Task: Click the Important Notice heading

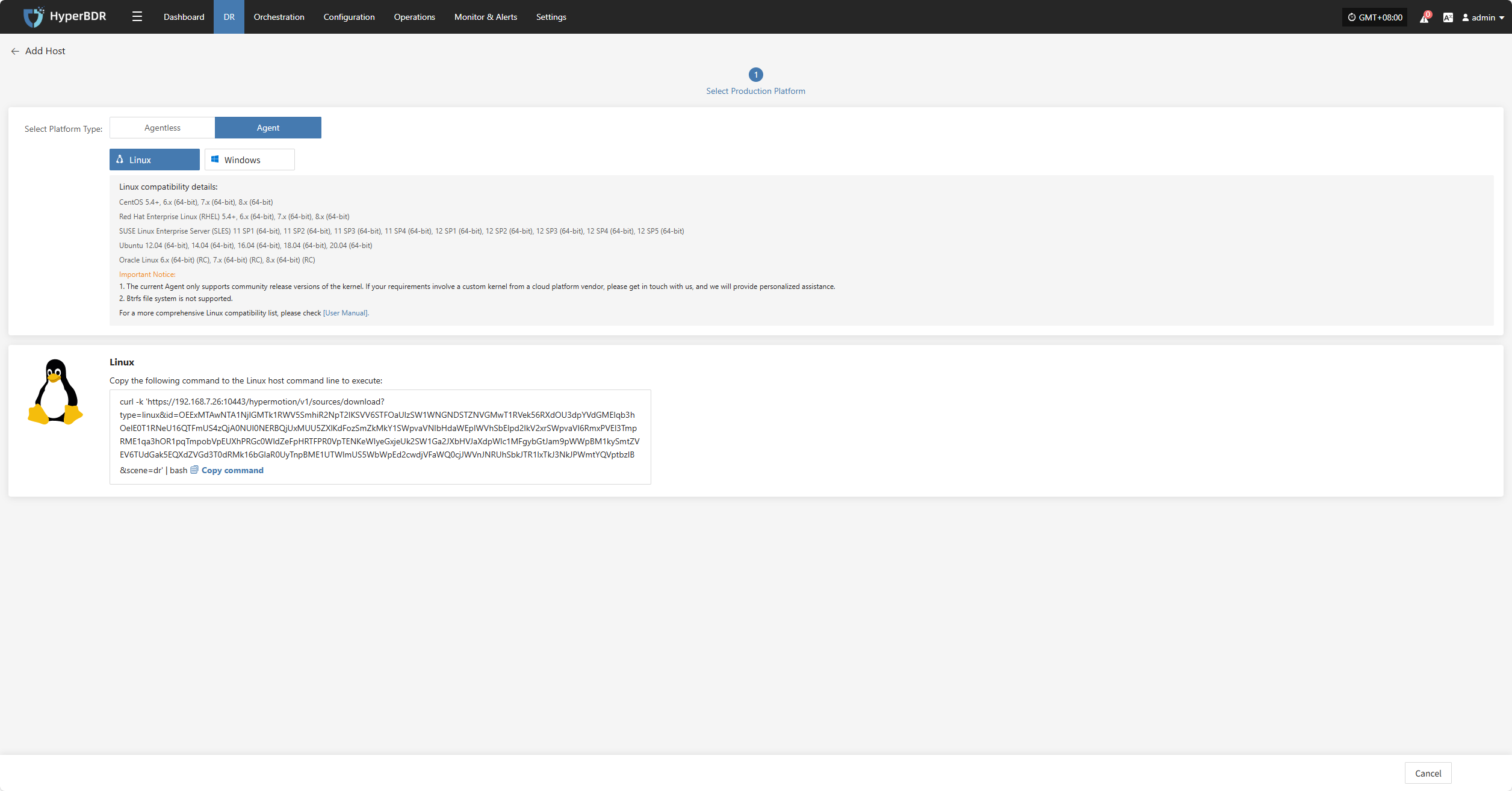Action: pos(147,275)
